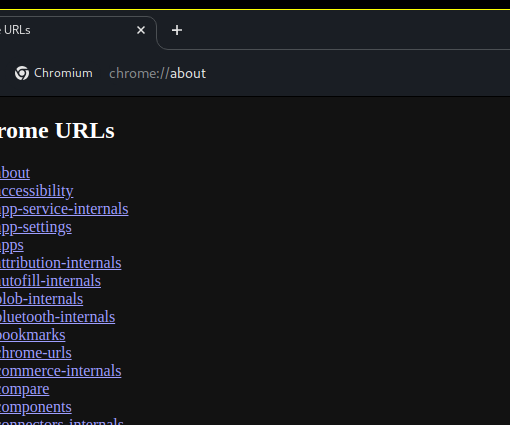The image size is (510, 425).
Task: Open the attribution-internals link
Action: (x=60, y=263)
